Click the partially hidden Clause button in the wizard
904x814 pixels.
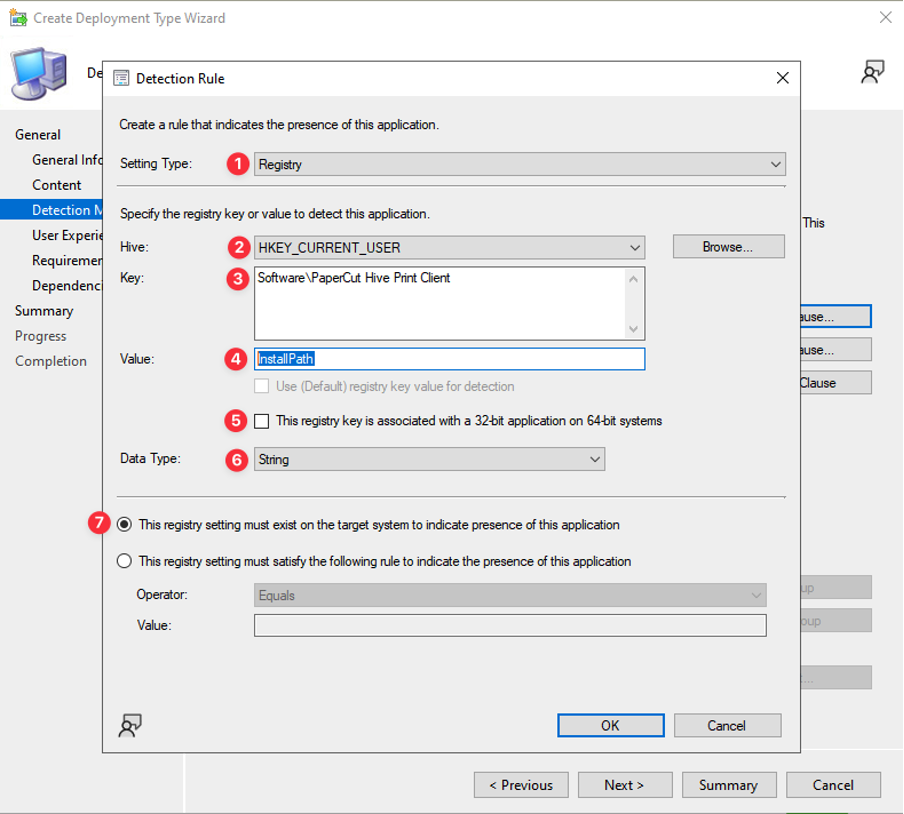click(835, 383)
